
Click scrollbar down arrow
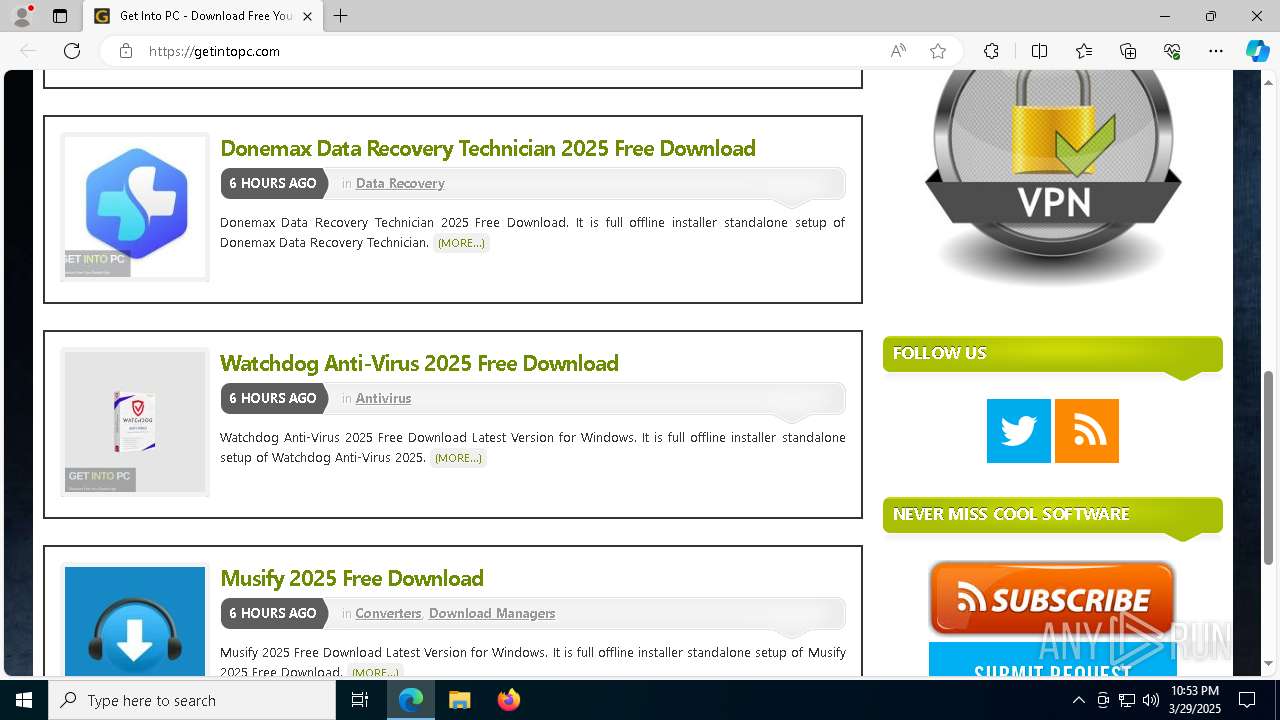point(1269,663)
